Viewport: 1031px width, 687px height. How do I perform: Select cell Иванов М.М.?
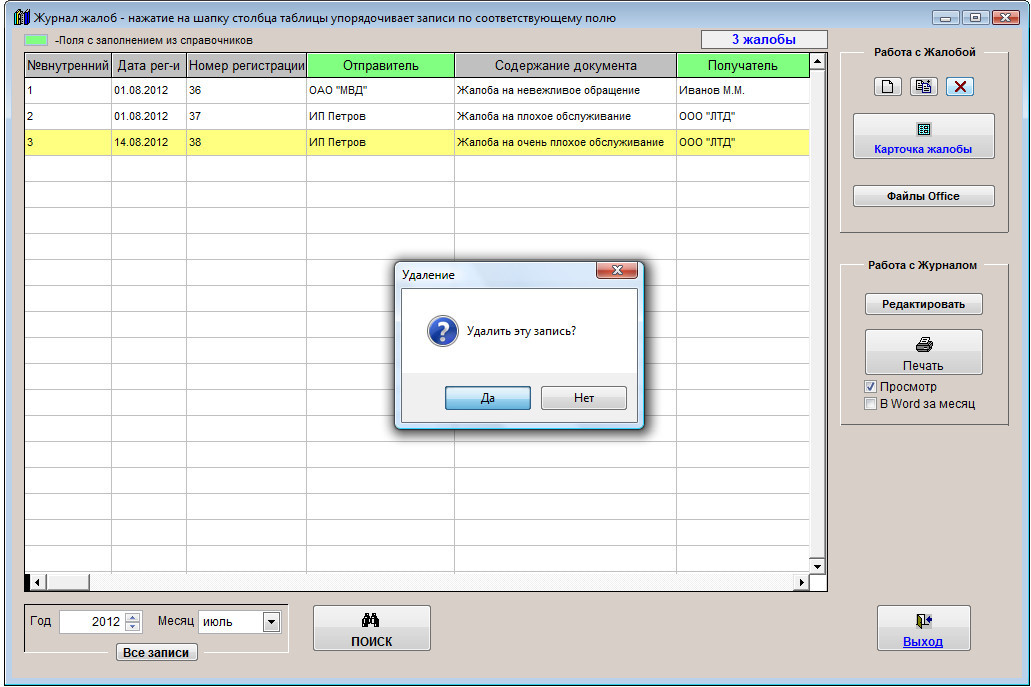[743, 91]
